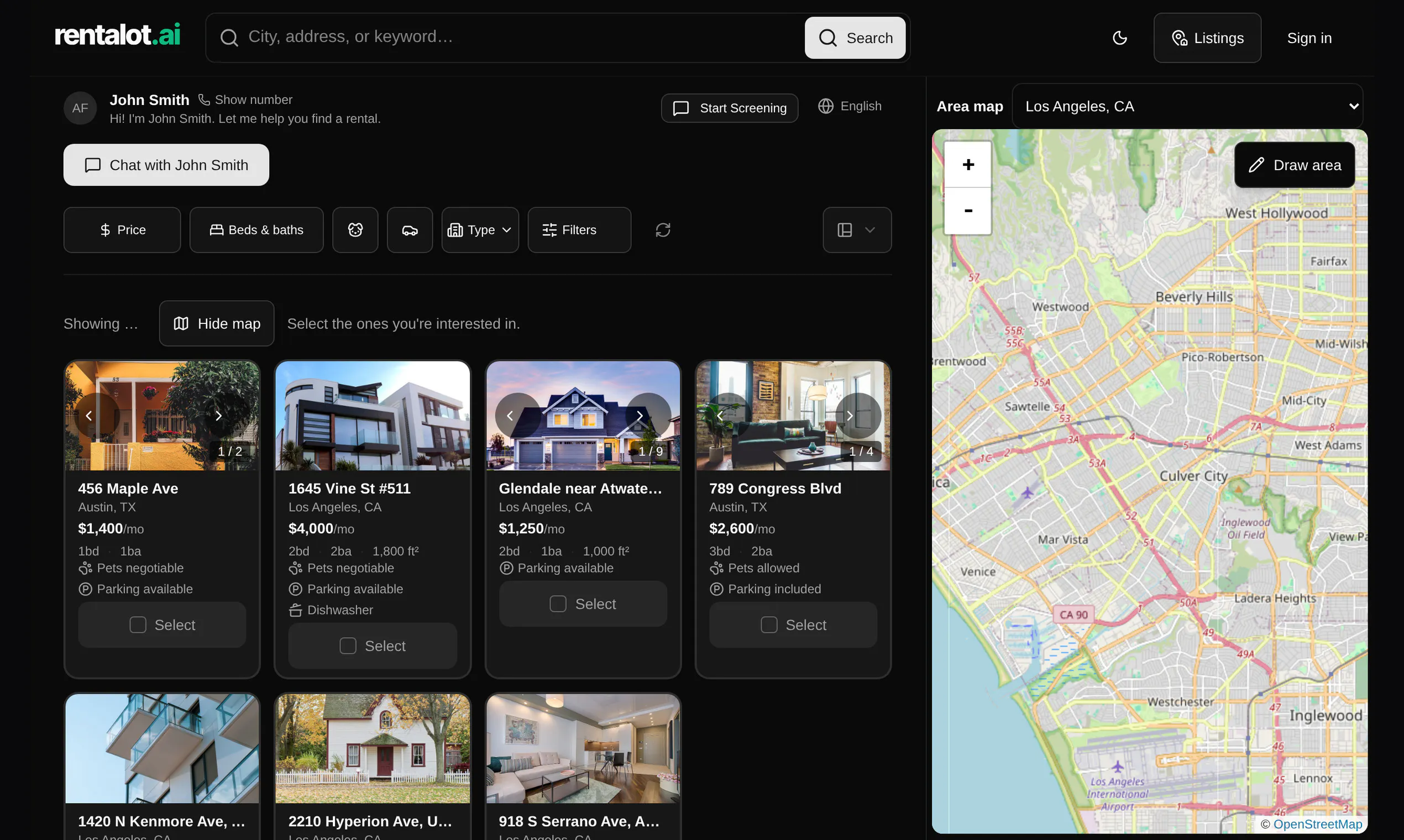The height and width of the screenshot is (840, 1404).
Task: Open the layout view dropdown
Action: pos(857,230)
